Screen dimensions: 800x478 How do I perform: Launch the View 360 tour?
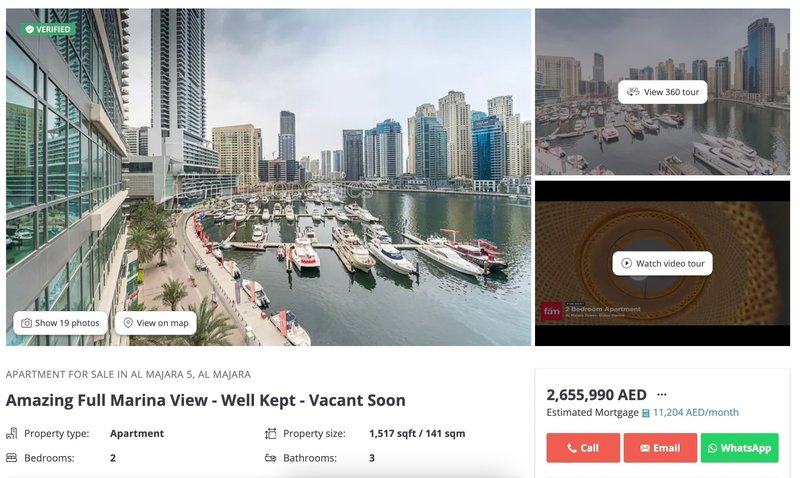(x=662, y=92)
